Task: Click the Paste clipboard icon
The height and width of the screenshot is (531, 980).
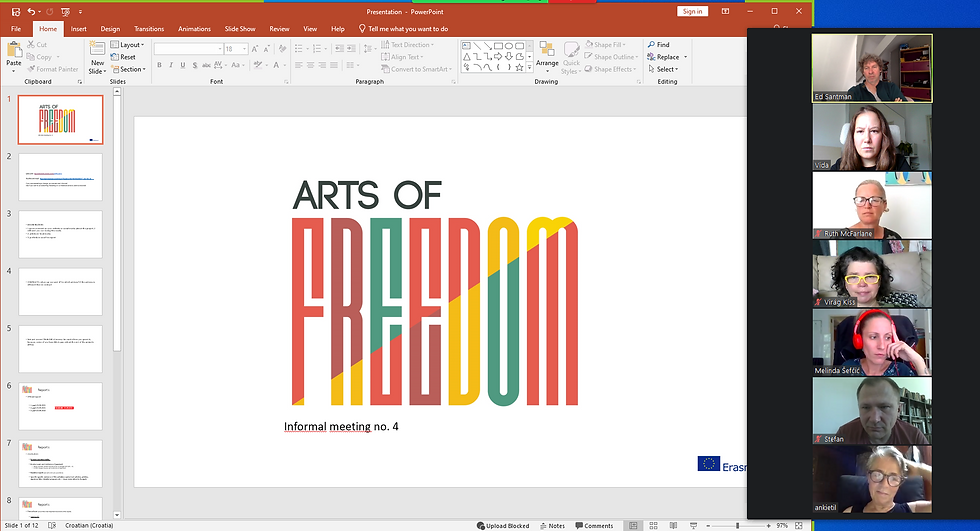Action: 14,50
